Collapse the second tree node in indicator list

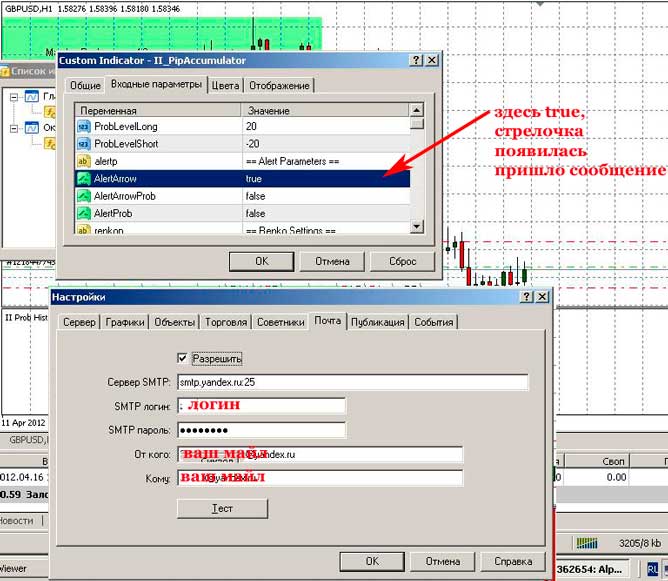(14, 128)
